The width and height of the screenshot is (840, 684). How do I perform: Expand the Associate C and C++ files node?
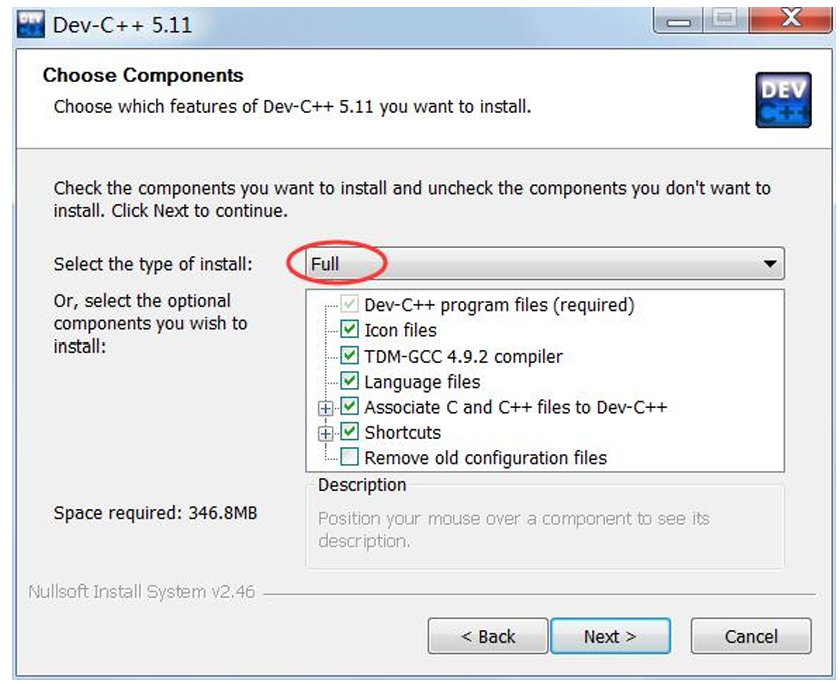click(324, 407)
